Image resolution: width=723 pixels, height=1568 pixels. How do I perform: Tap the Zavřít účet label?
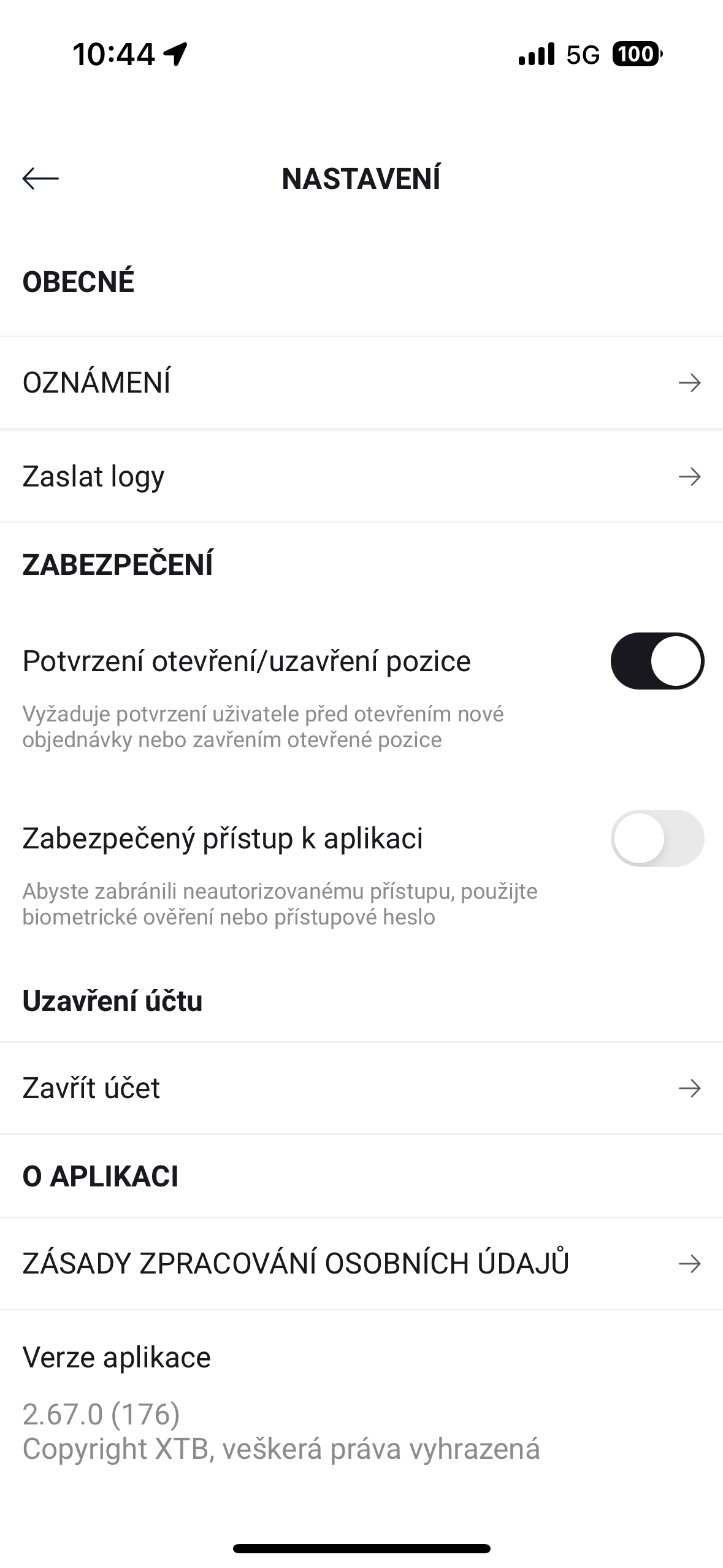(91, 1088)
